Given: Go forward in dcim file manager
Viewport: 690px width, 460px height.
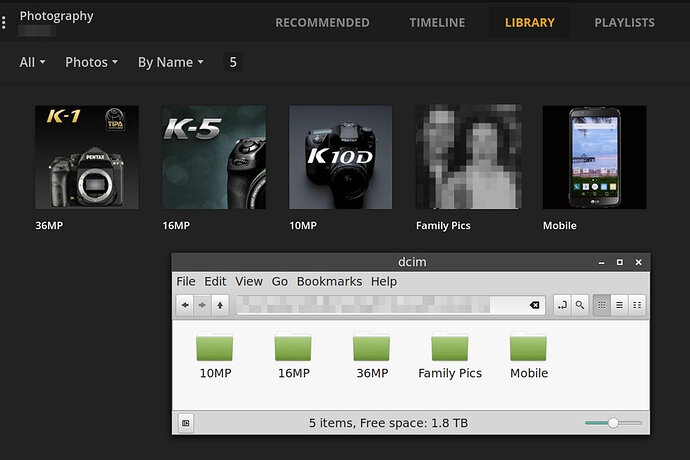Looking at the screenshot, I should [x=202, y=305].
